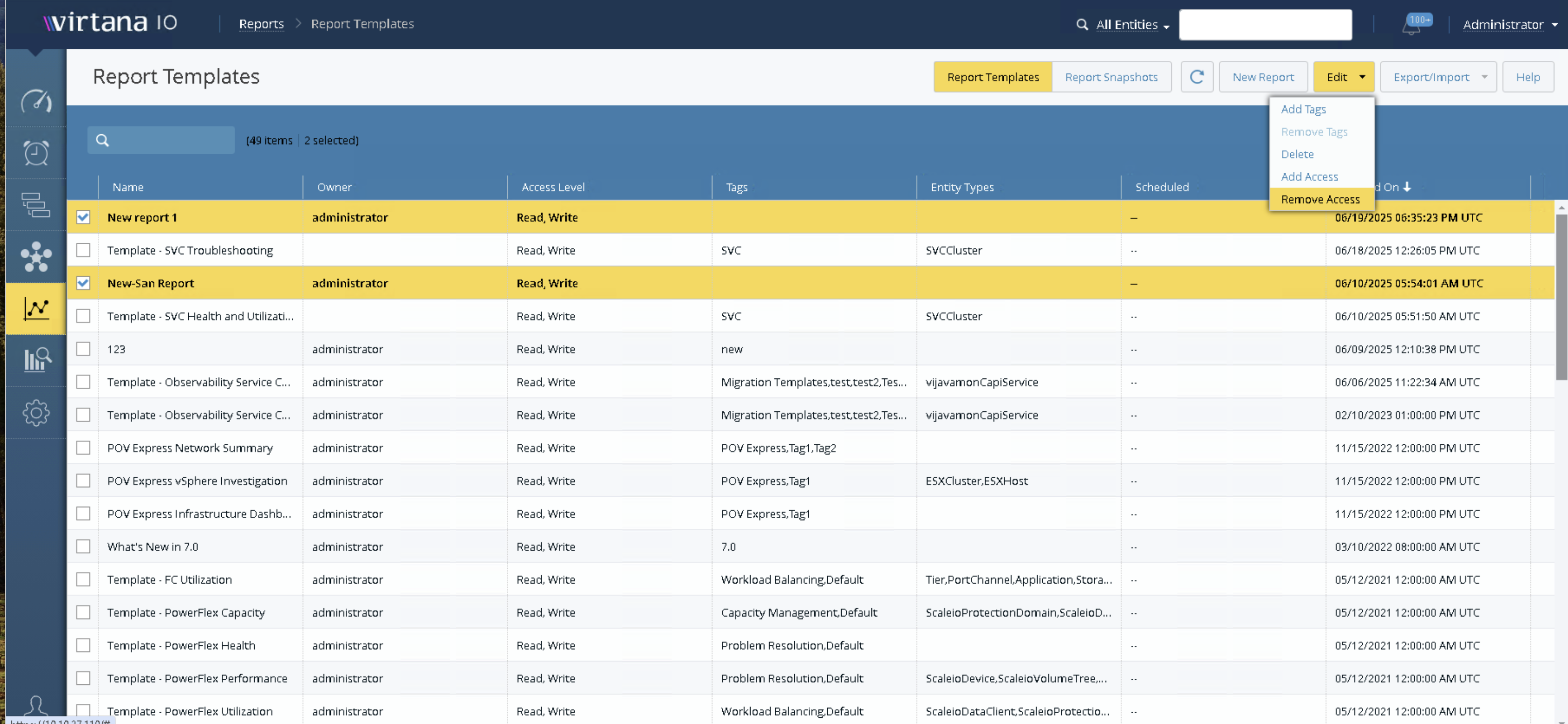Choose Add Tags from Edit menu
The width and height of the screenshot is (1568, 724).
coord(1303,109)
